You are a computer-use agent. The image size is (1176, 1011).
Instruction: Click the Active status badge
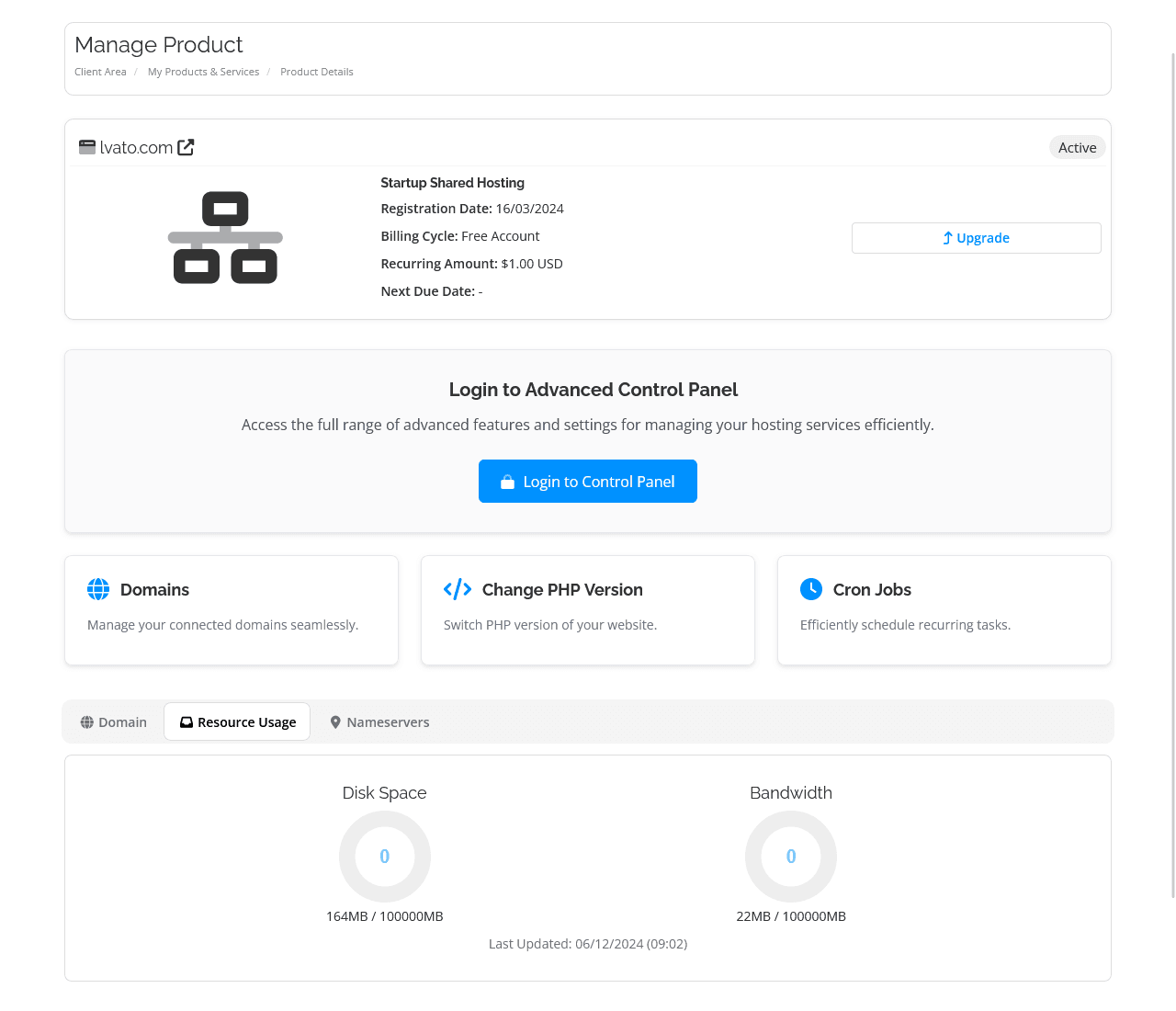[x=1077, y=147]
